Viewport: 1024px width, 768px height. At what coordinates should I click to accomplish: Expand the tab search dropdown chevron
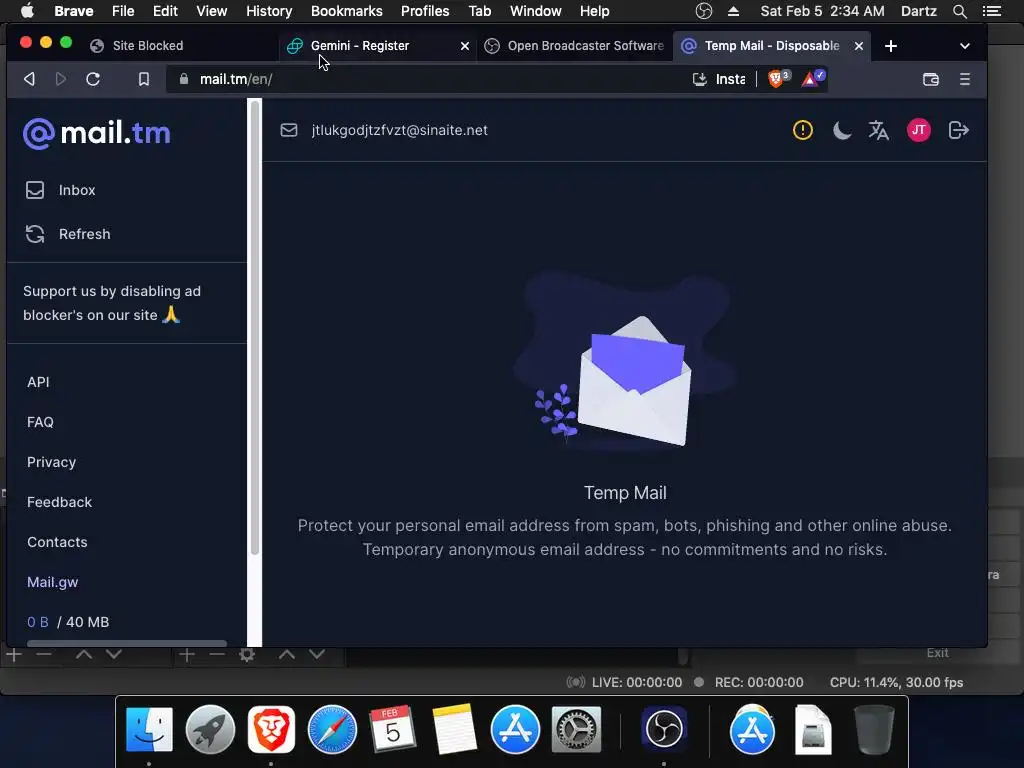click(965, 46)
